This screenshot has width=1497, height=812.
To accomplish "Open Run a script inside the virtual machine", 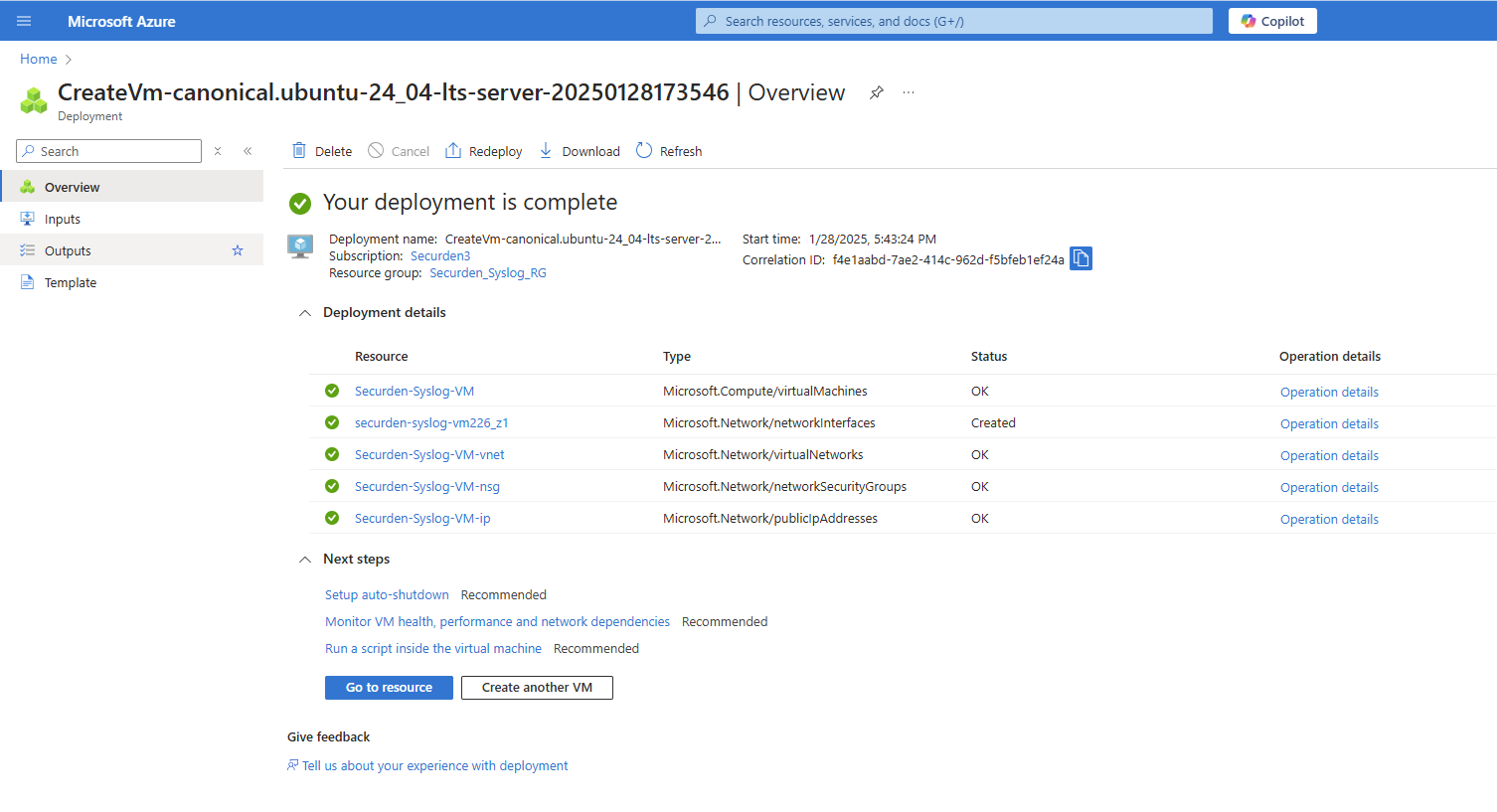I will [433, 649].
